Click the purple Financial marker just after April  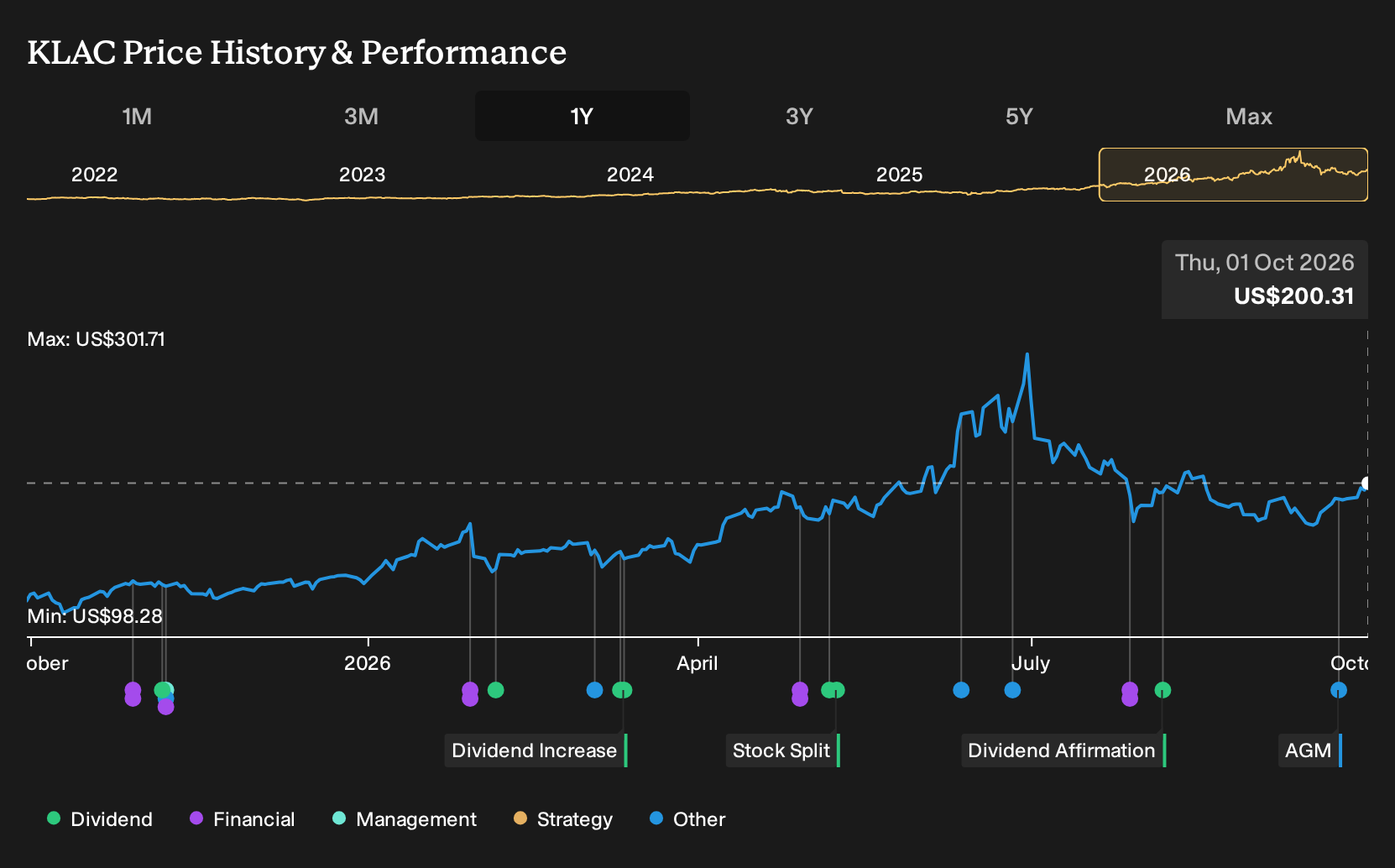coord(800,694)
